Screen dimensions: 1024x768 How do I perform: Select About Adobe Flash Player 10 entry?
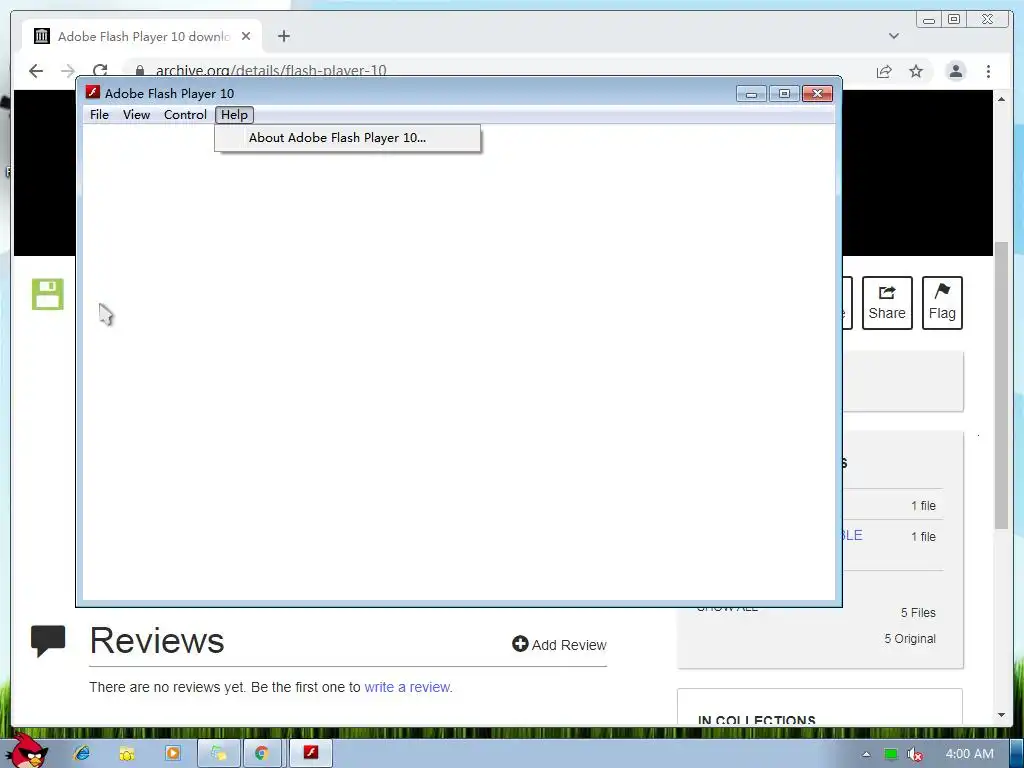click(x=347, y=138)
